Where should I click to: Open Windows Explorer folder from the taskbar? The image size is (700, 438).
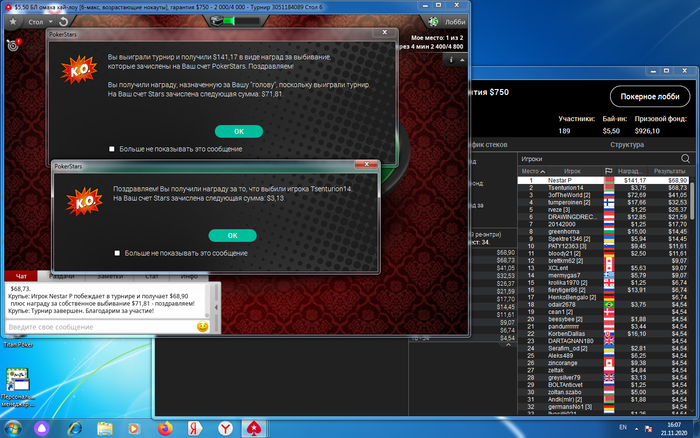pyautogui.click(x=105, y=429)
